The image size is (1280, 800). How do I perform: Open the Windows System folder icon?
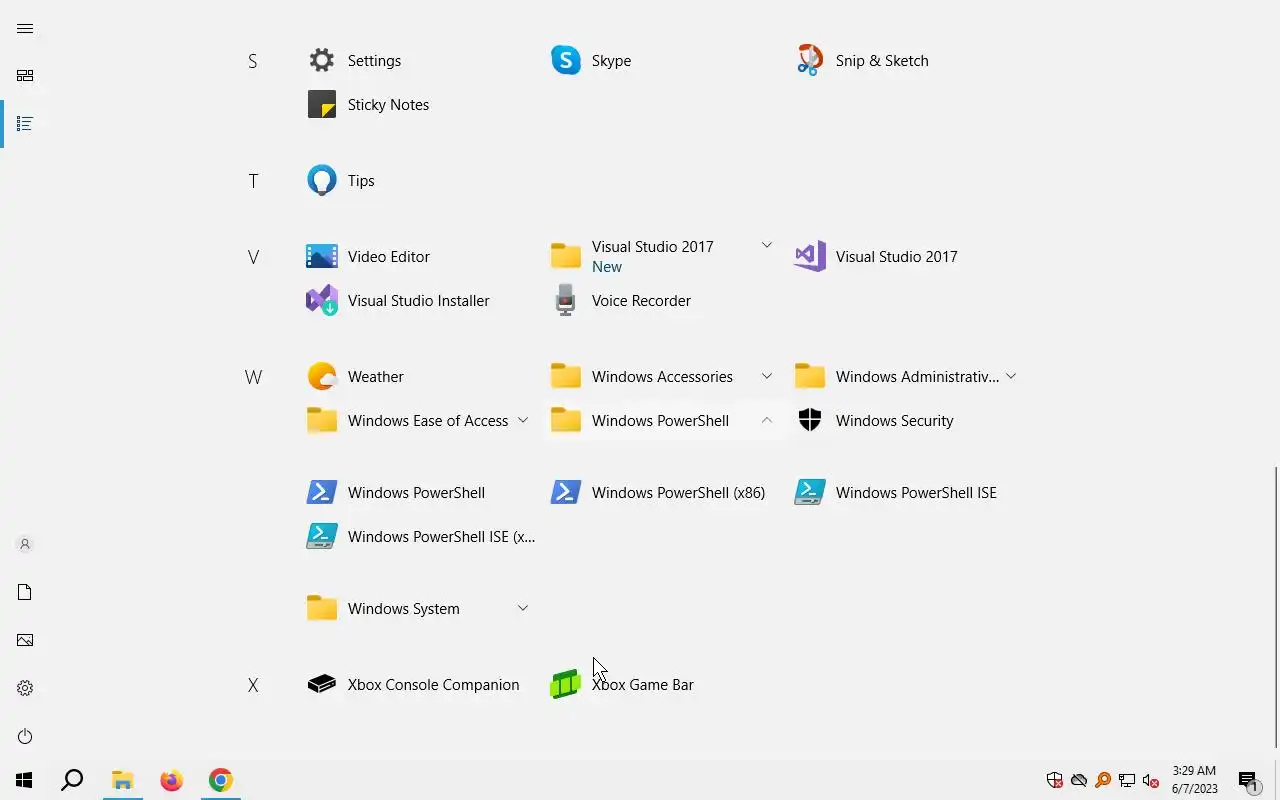click(x=322, y=608)
